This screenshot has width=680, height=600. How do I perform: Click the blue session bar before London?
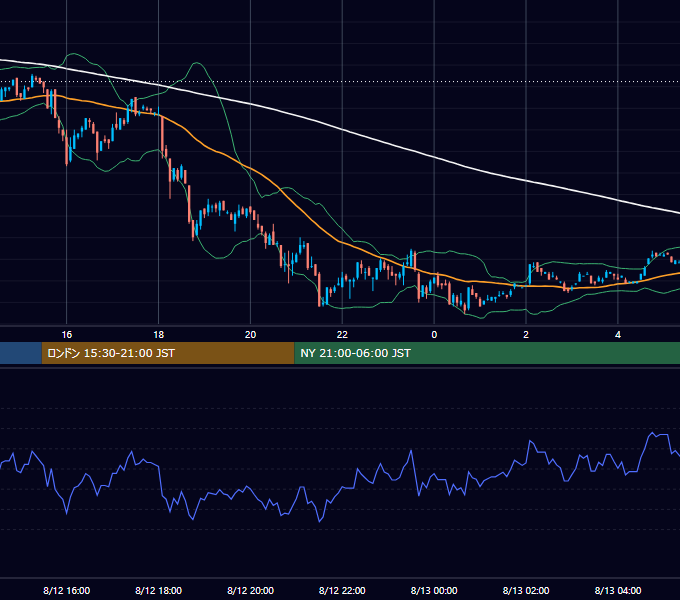[21, 353]
